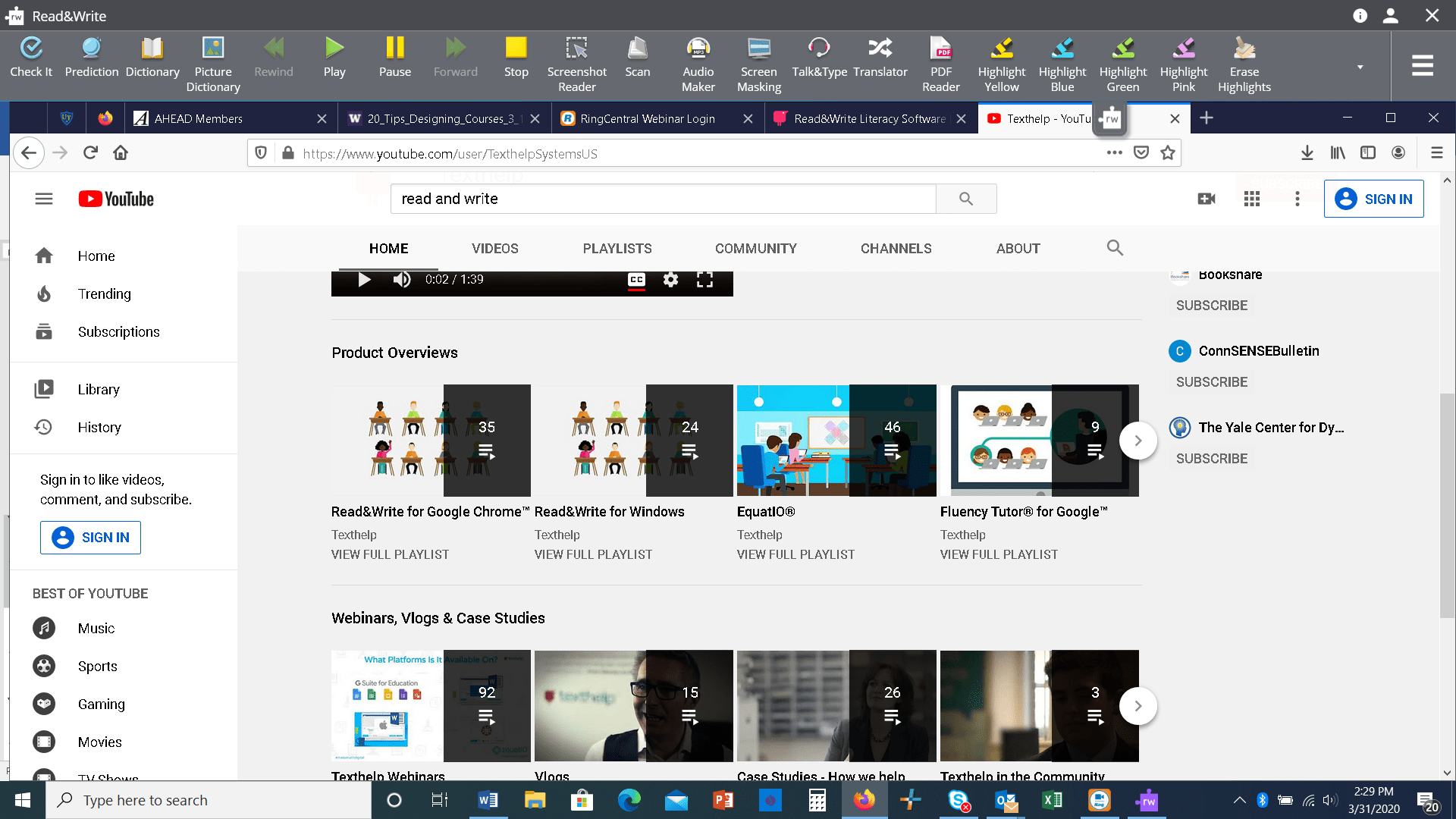Screen dimensions: 1456x819
Task: Search within the channel using the magnifier
Action: pos(1114,247)
